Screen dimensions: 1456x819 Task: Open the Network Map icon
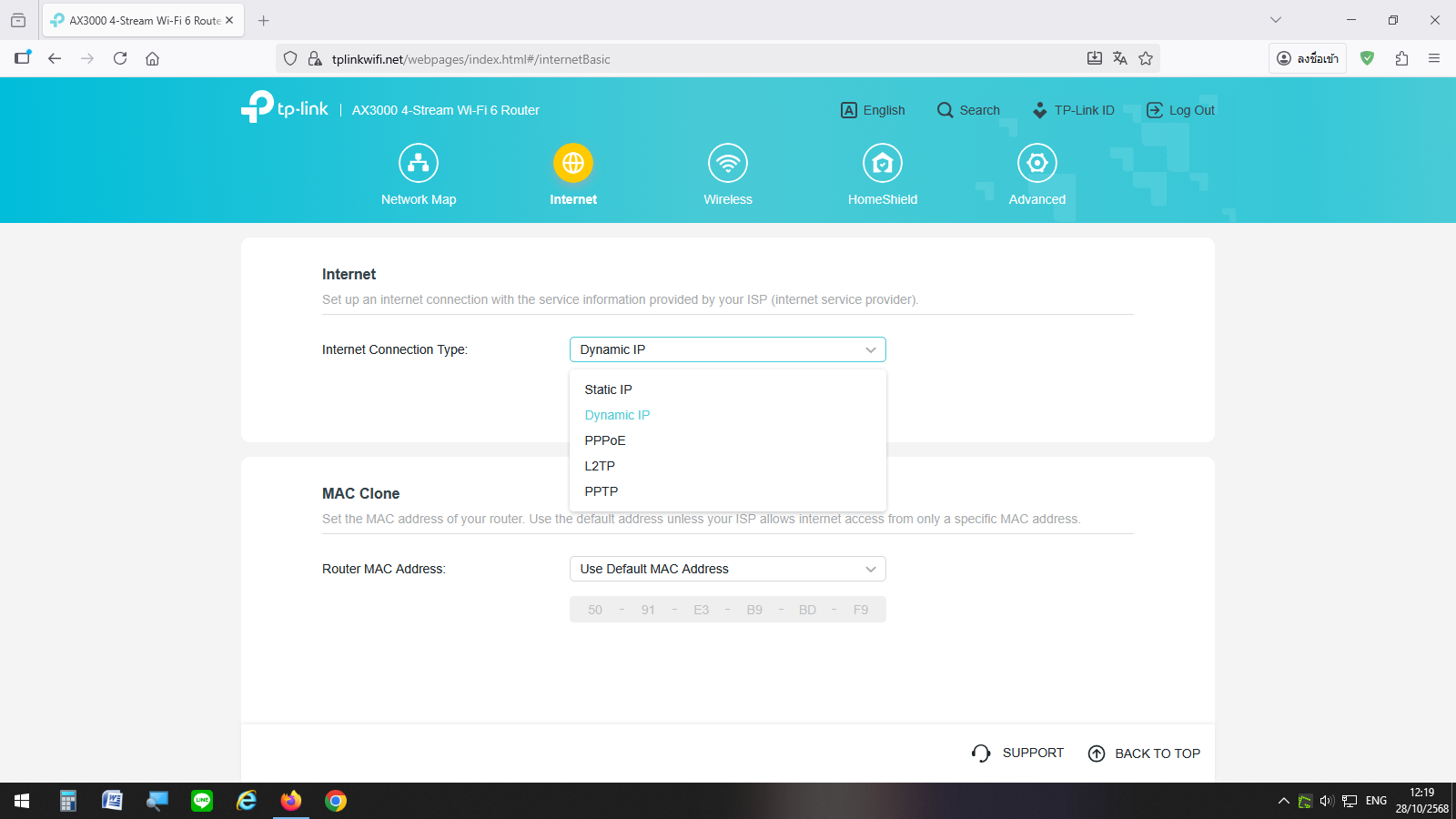(419, 164)
